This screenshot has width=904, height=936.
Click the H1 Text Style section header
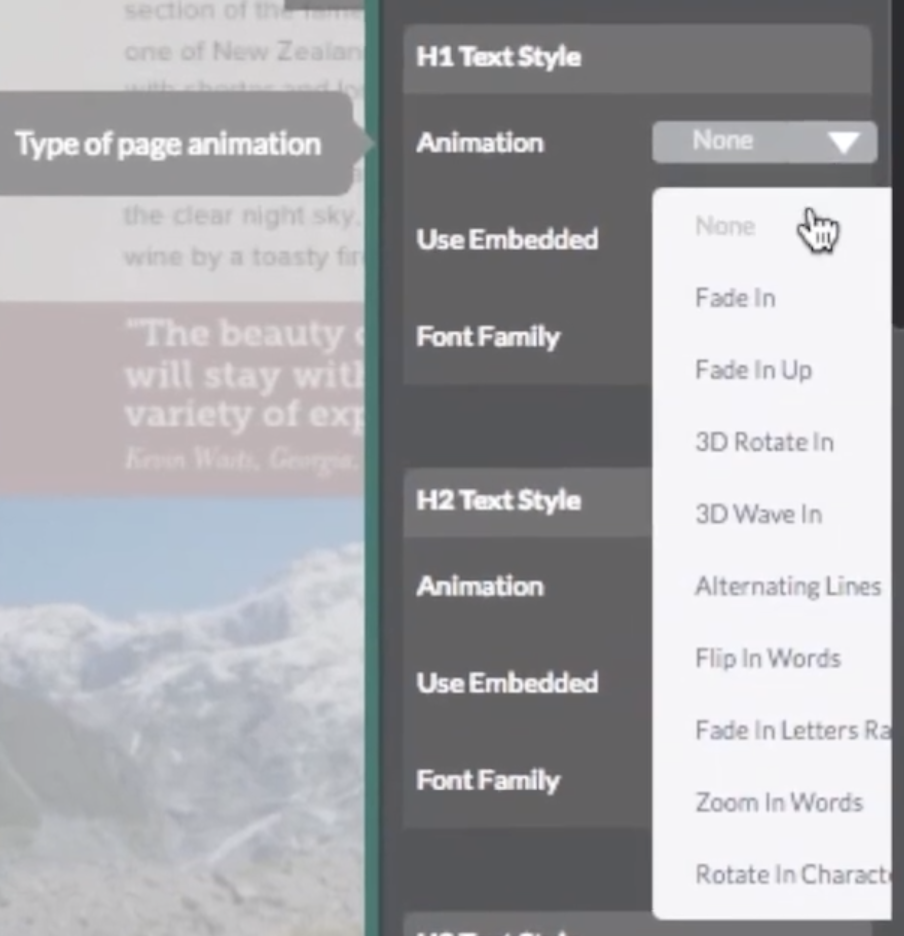[x=498, y=57]
